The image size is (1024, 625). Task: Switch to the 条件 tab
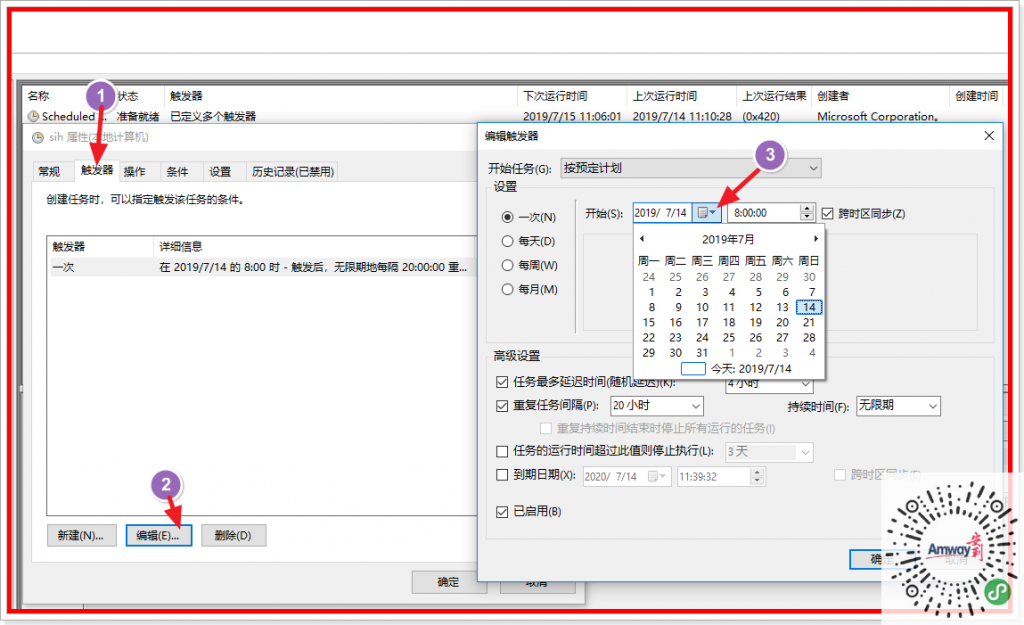click(x=177, y=171)
